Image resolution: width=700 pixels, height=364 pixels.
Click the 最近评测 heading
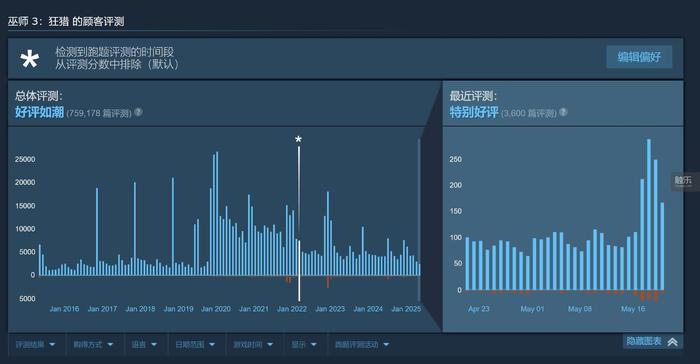tap(473, 96)
